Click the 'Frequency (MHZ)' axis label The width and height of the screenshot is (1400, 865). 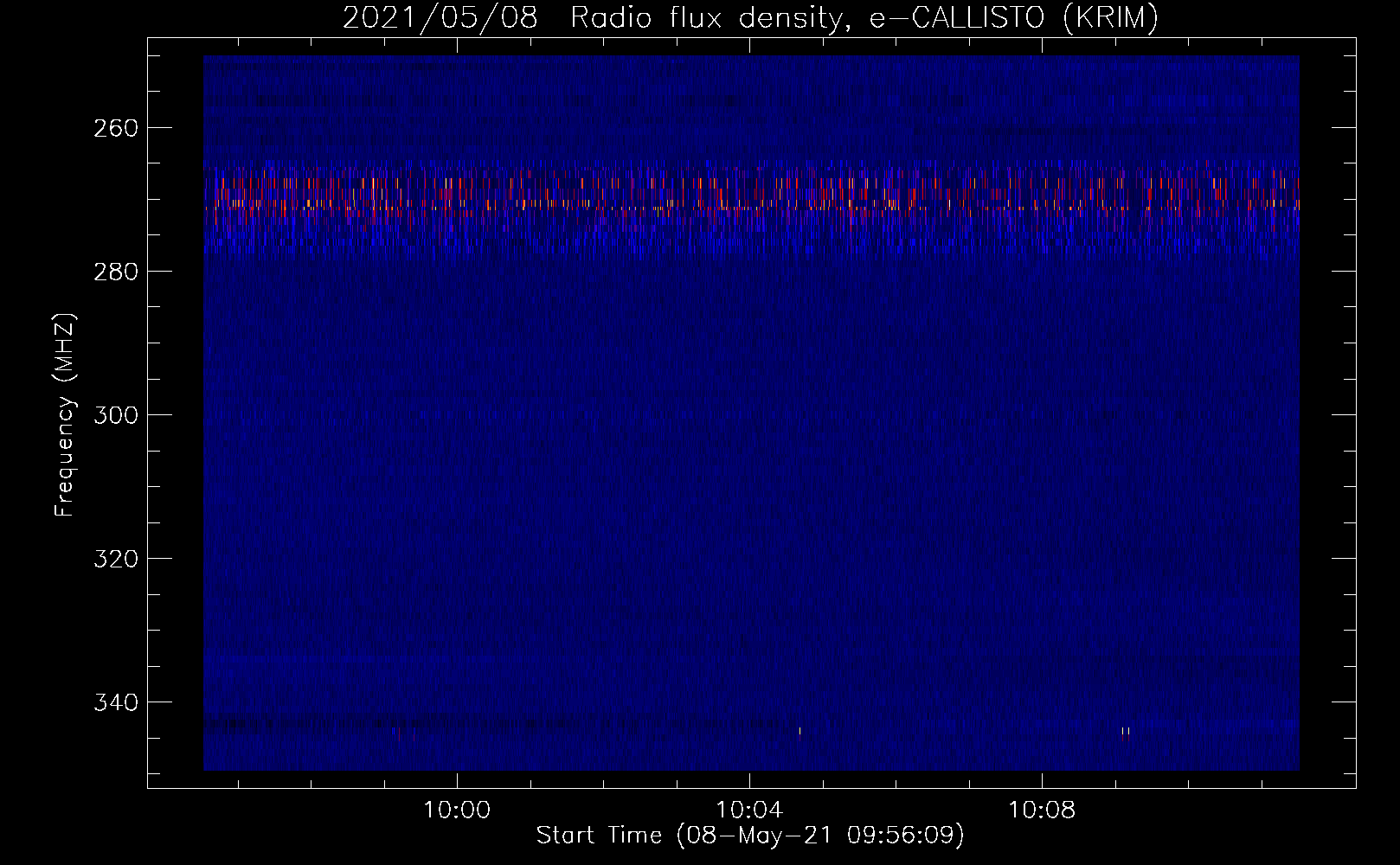pyautogui.click(x=65, y=415)
